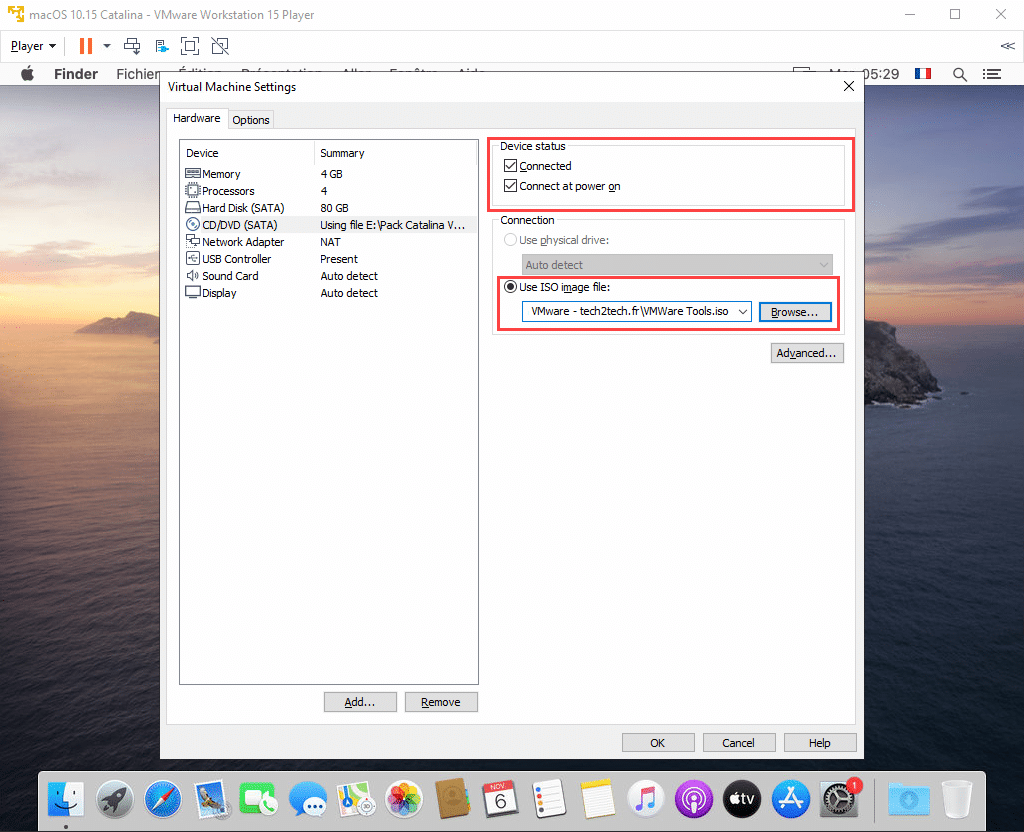The height and width of the screenshot is (832, 1024).
Task: Open the Finder menu in macOS menu bar
Action: (x=76, y=74)
